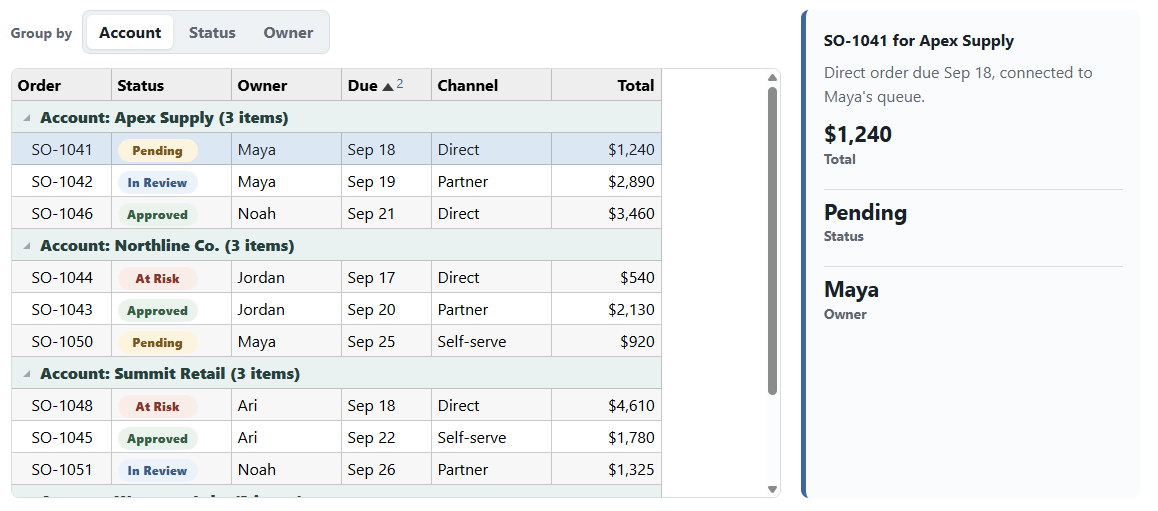Click Ari owner in SO-1045 row
Viewport: 1158px width, 511px height.
pyautogui.click(x=287, y=438)
